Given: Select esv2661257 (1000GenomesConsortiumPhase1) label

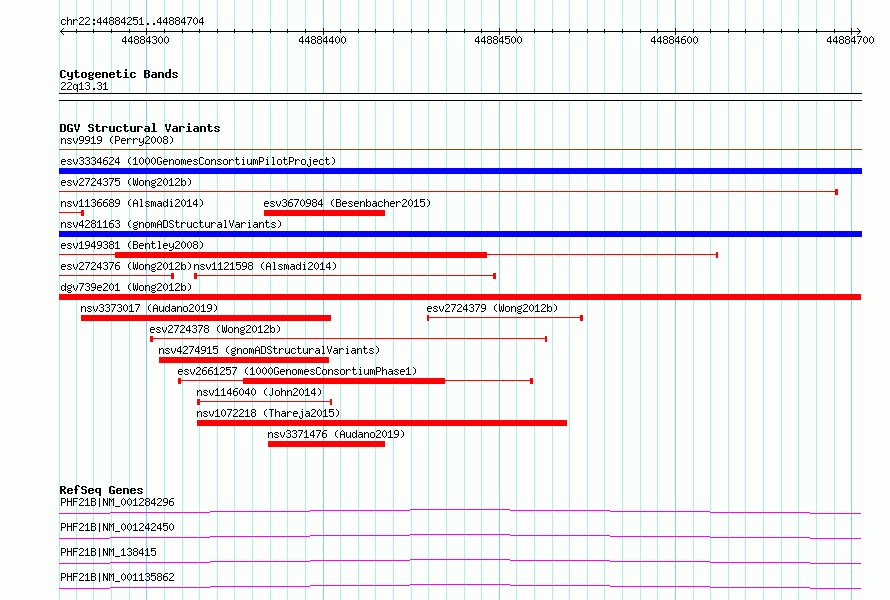Looking at the screenshot, I should (x=297, y=371).
